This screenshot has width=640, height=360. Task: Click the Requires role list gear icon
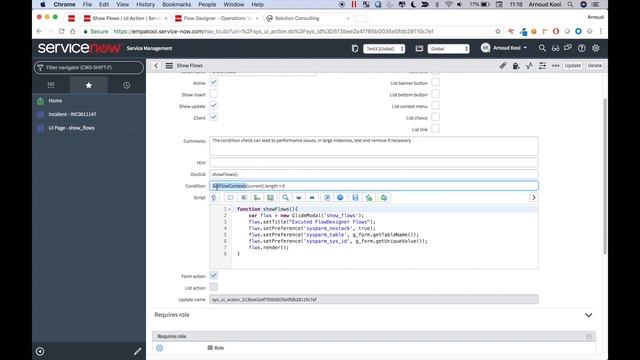(x=160, y=348)
